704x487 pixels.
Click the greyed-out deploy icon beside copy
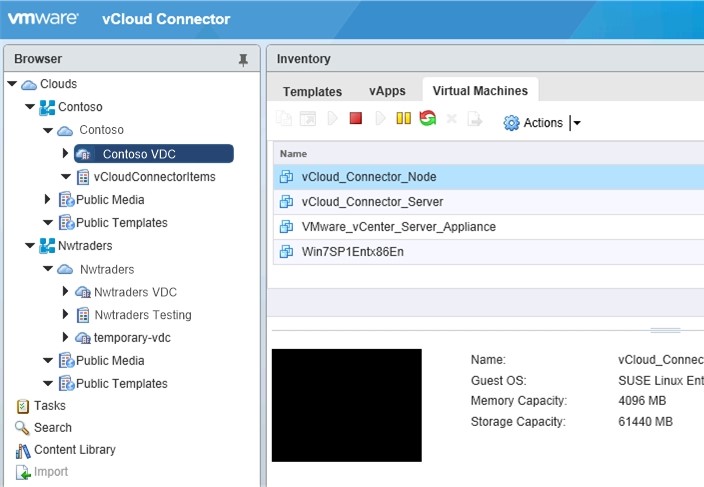[x=308, y=119]
